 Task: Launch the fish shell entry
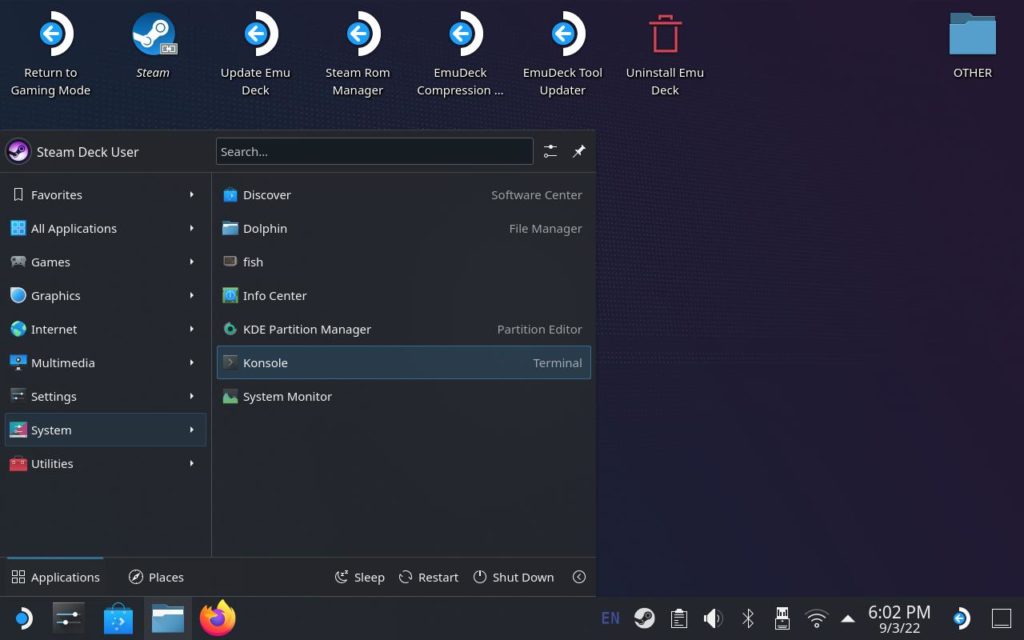coord(404,262)
